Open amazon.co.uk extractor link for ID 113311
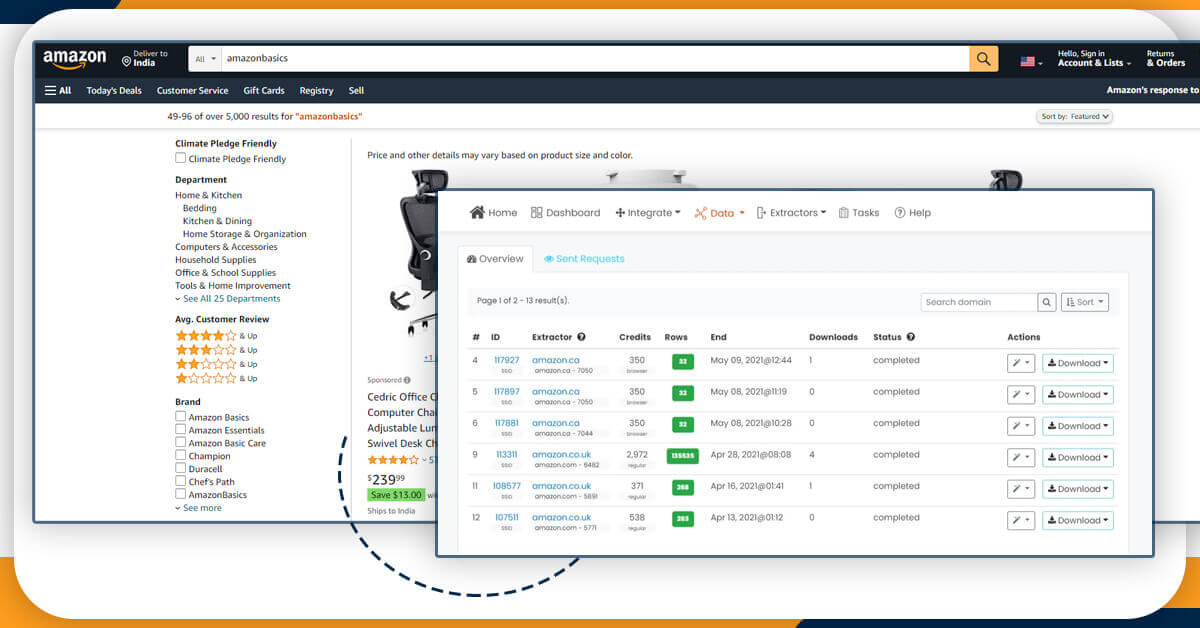This screenshot has height=628, width=1200. pyautogui.click(x=561, y=454)
